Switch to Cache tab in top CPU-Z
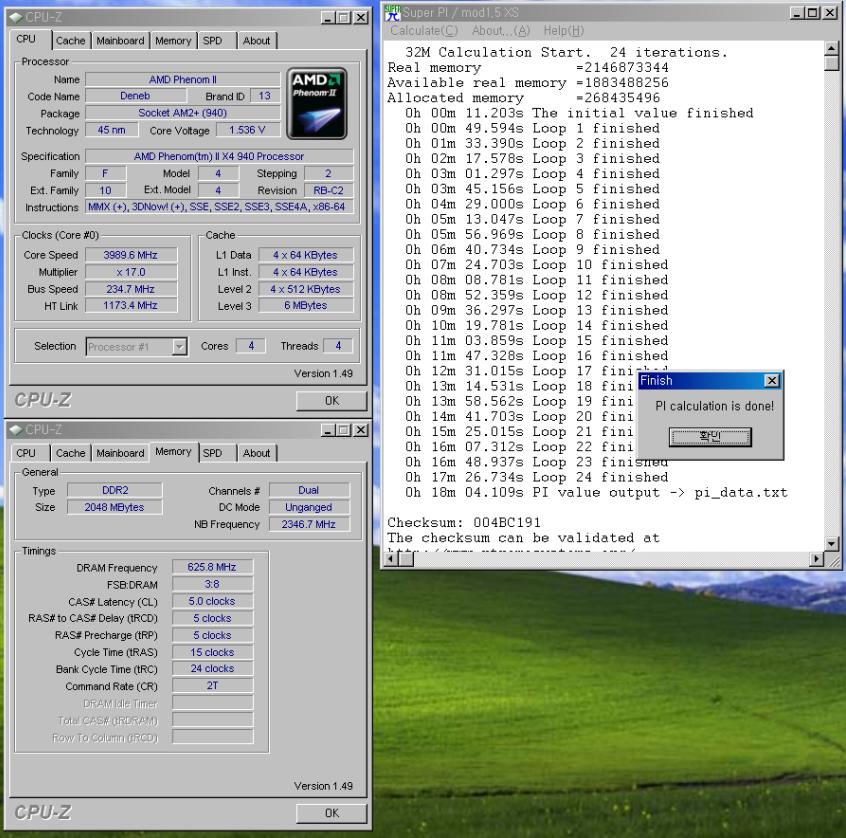Viewport: 846px width, 838px height. pyautogui.click(x=71, y=41)
